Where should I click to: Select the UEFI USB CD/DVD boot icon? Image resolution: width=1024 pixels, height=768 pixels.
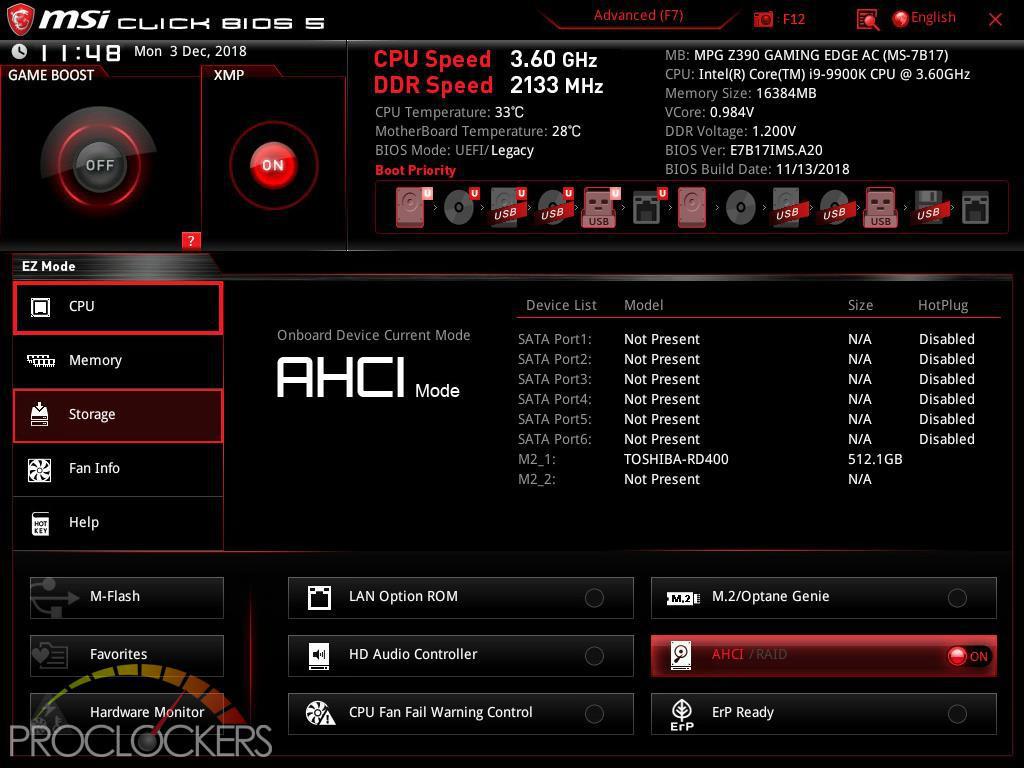(555, 207)
